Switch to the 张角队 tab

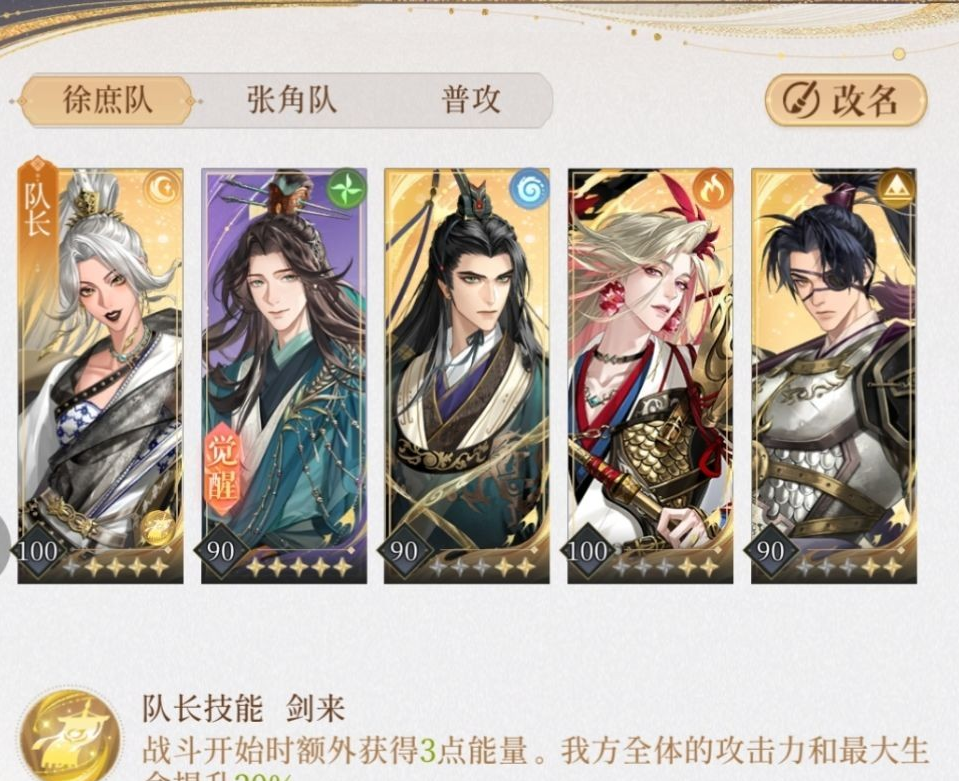tap(292, 100)
